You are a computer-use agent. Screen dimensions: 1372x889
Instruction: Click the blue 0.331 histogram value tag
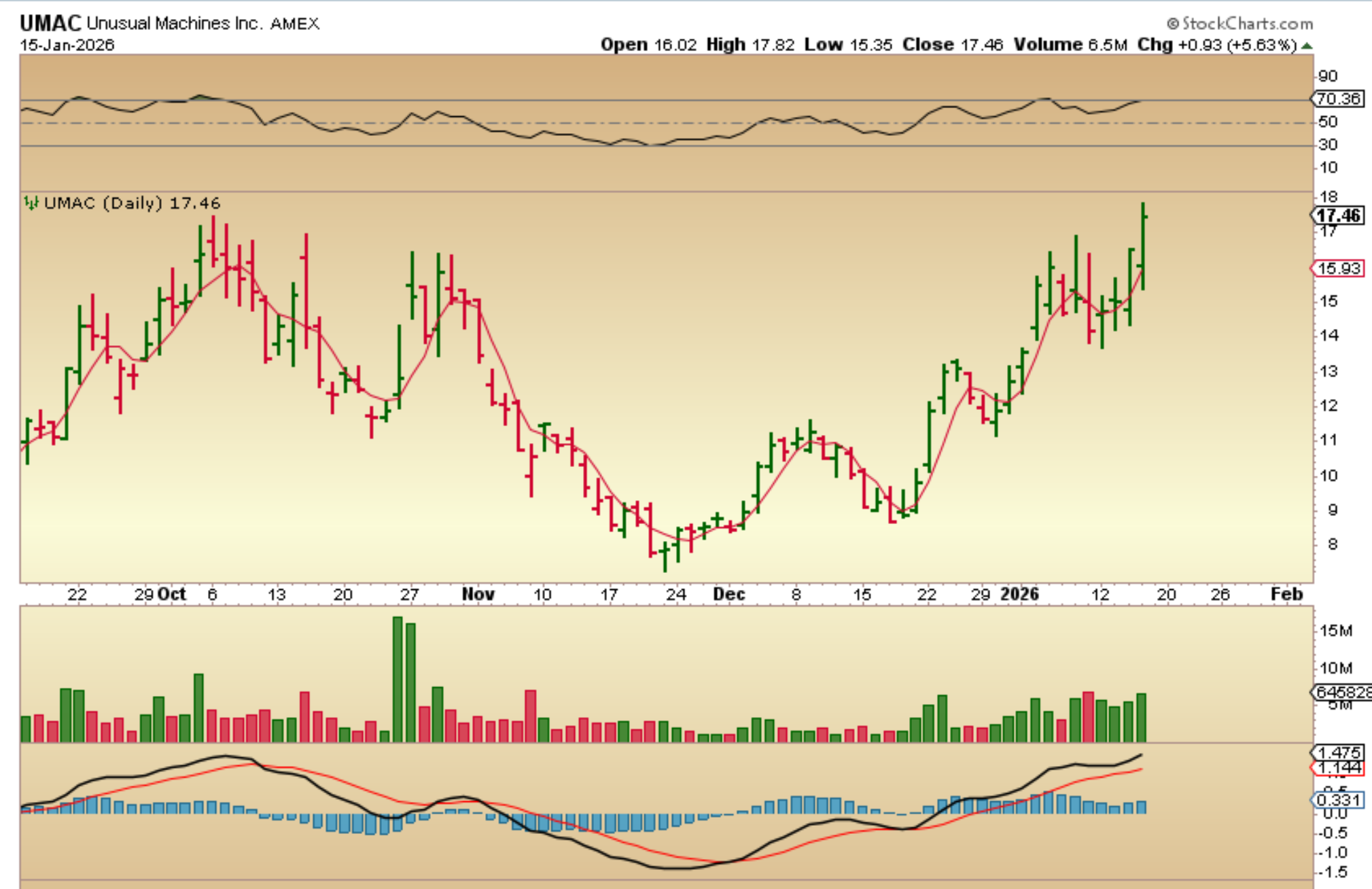[1337, 800]
